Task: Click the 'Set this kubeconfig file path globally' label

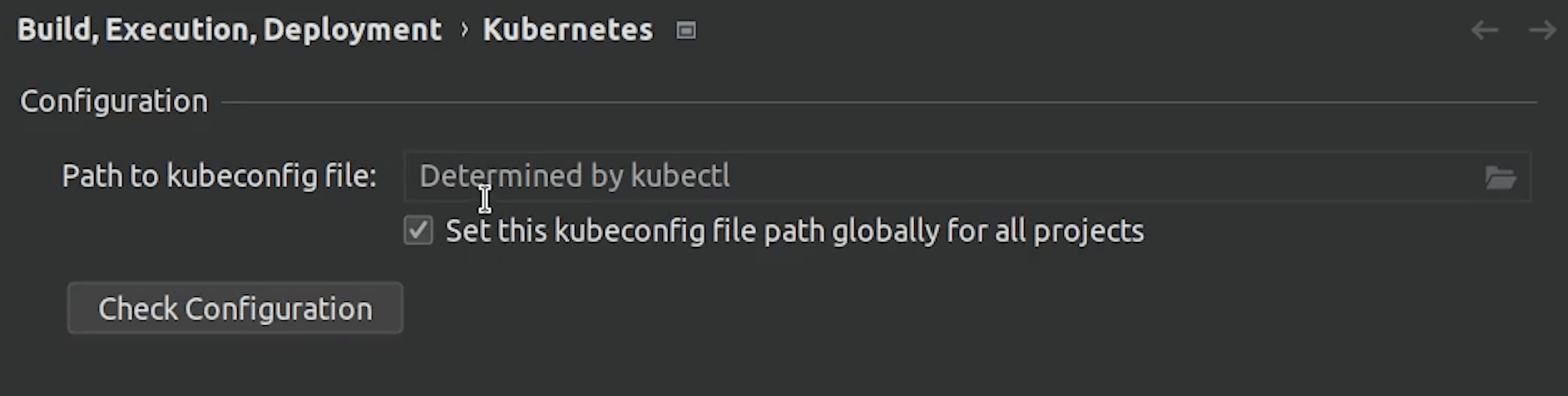Action: pos(794,230)
